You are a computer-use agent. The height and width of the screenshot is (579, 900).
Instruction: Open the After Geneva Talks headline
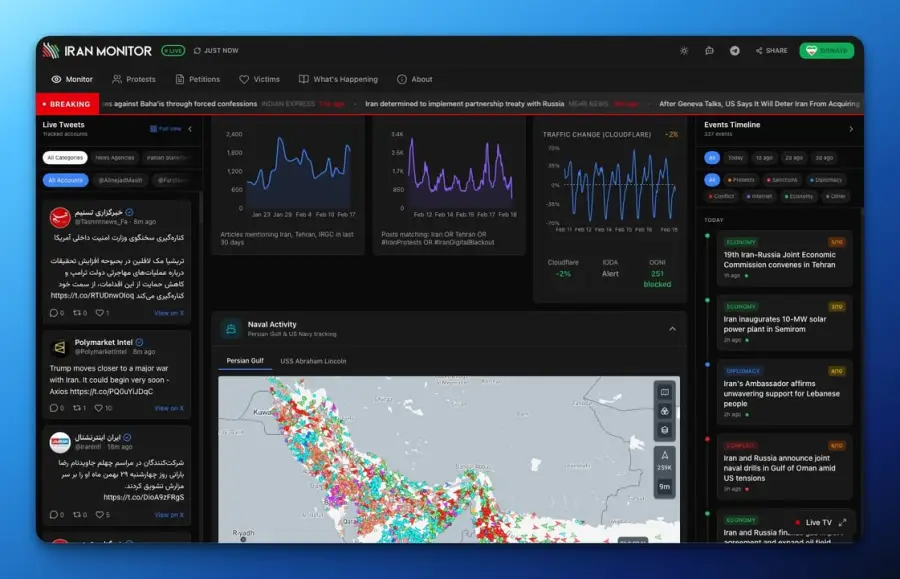tap(759, 104)
